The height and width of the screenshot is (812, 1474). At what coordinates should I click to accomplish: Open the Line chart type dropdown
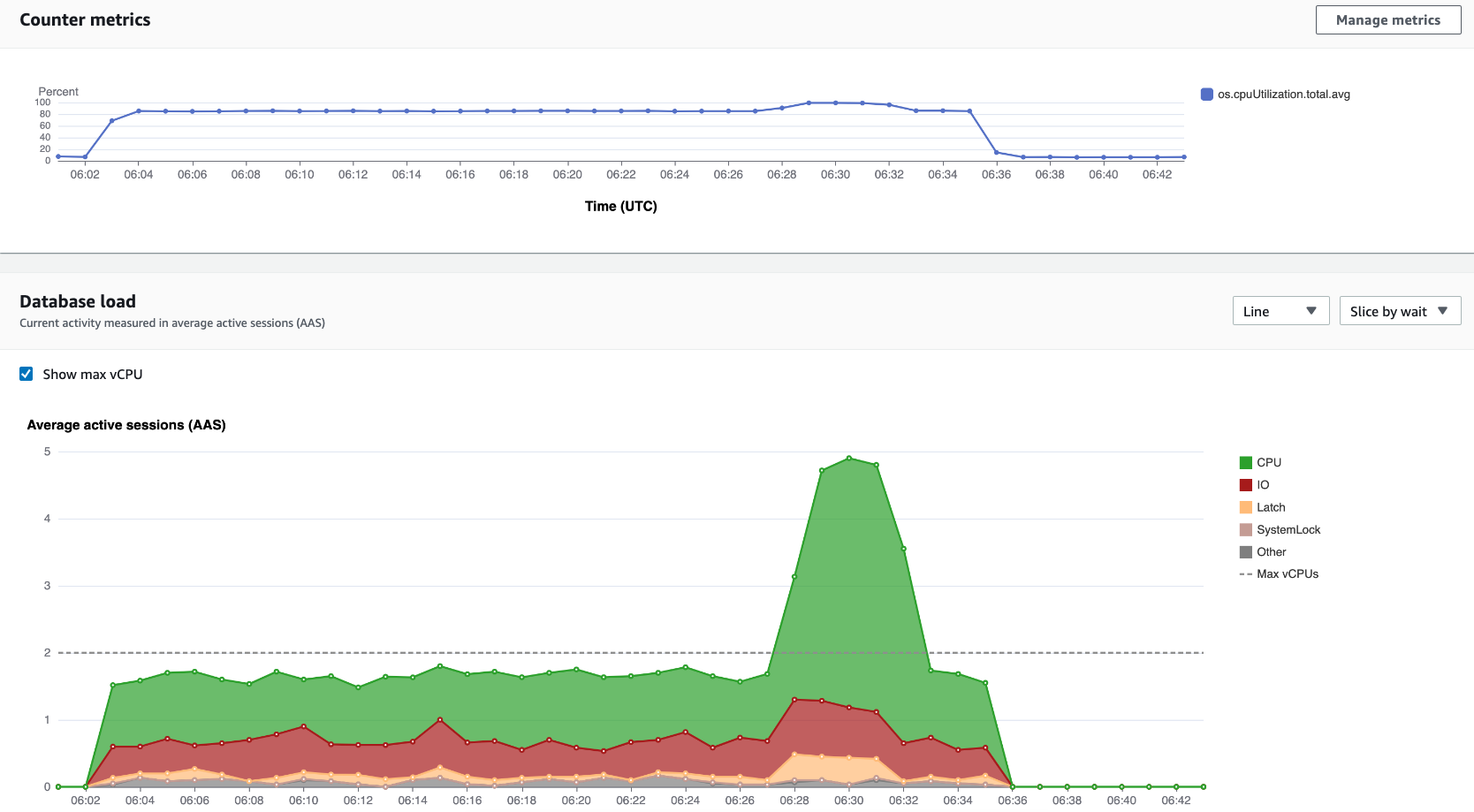[x=1280, y=310]
